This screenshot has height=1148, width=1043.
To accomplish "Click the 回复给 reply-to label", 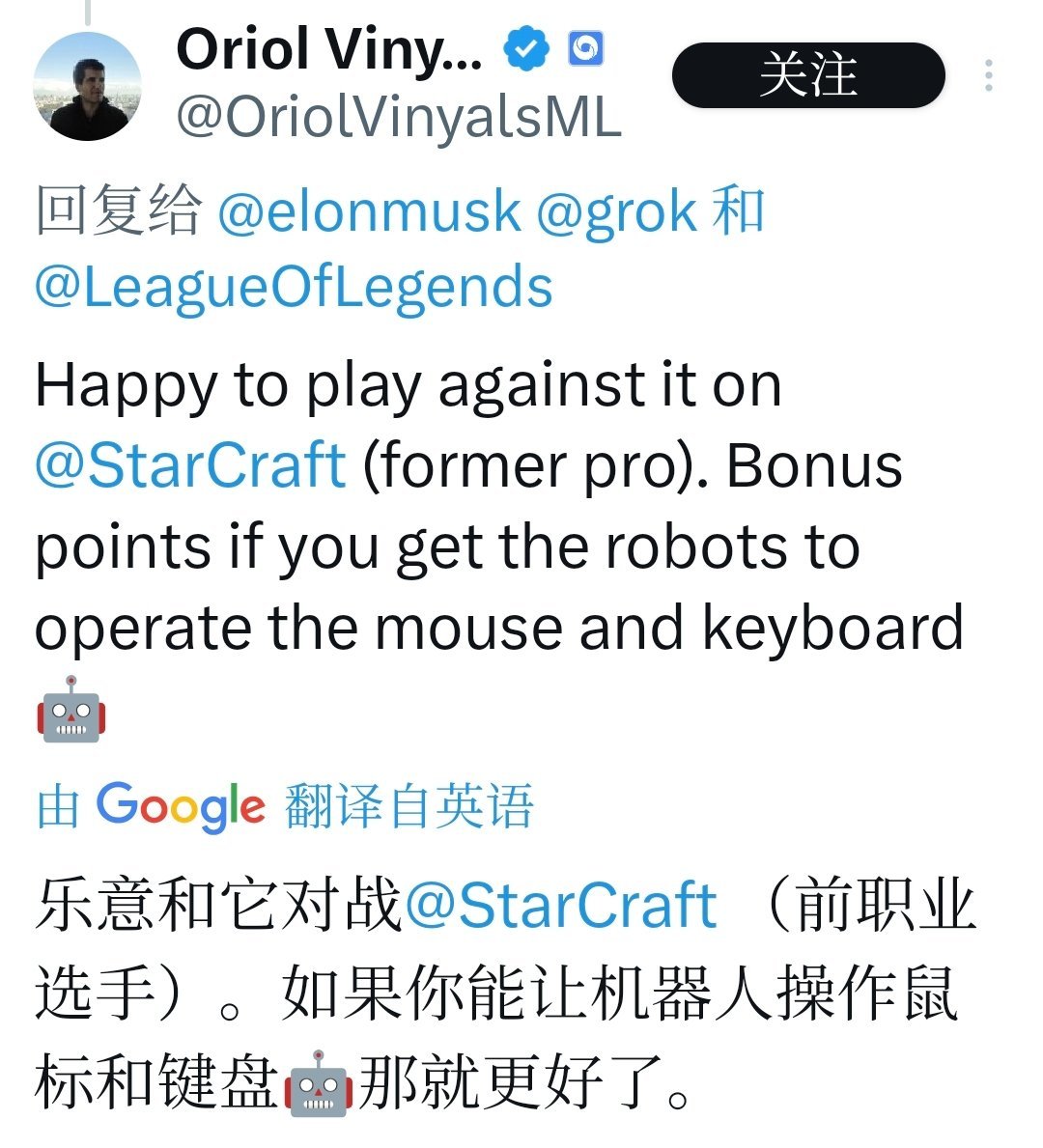I will [119, 210].
